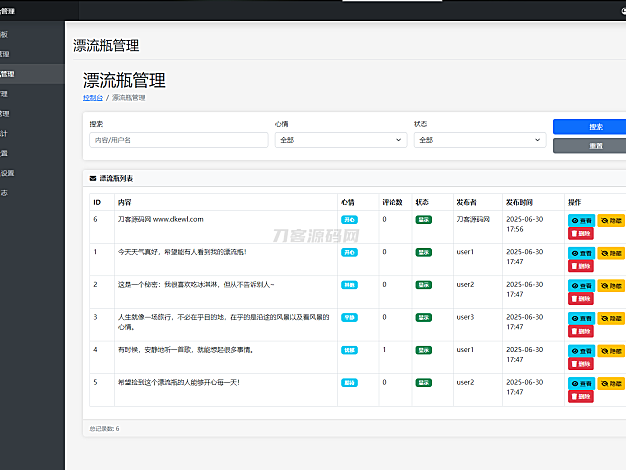The image size is (626, 470).
Task: Open the 状态 status filter dropdown
Action: 480,140
